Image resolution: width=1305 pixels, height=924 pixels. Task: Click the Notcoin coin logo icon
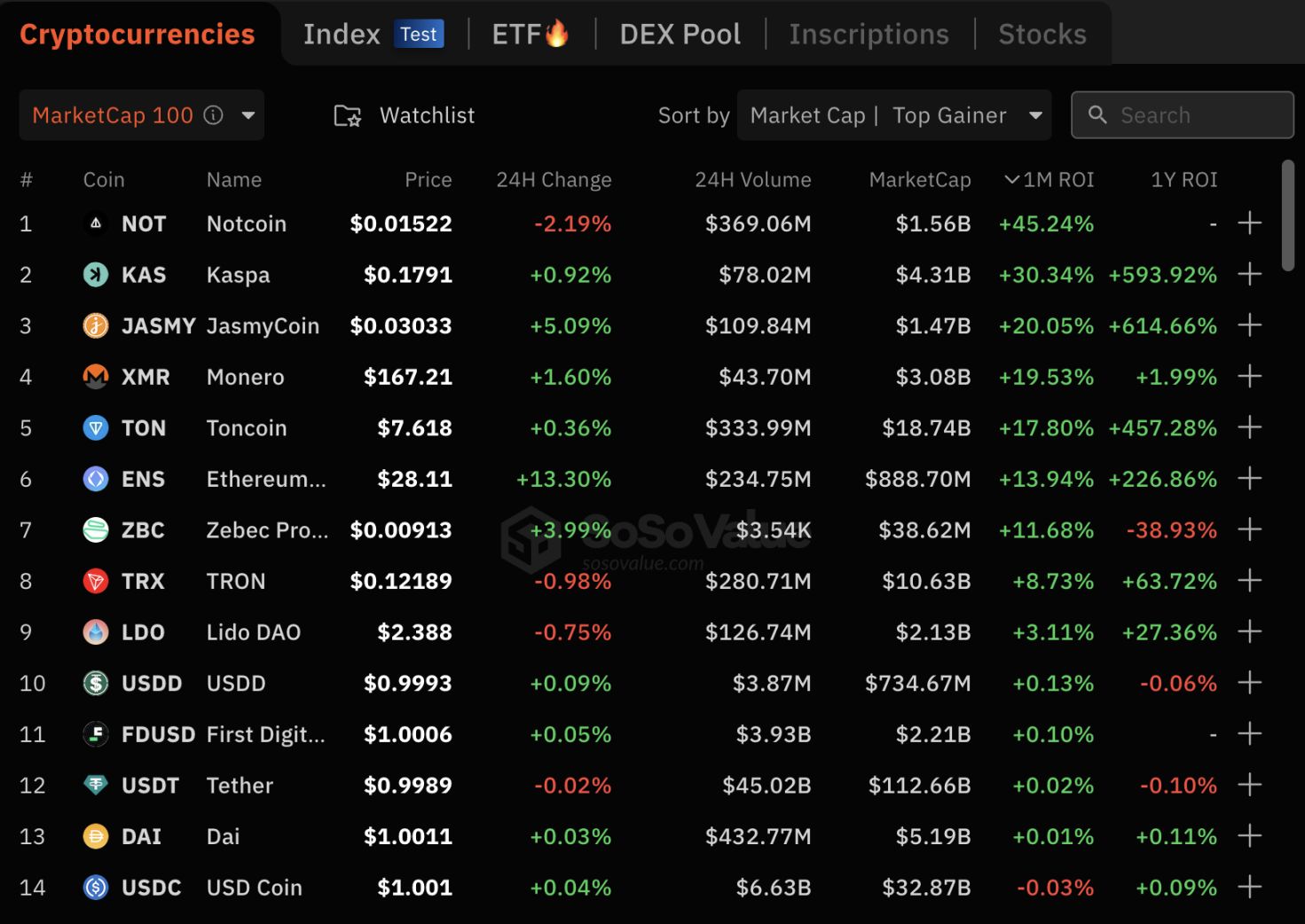click(96, 223)
